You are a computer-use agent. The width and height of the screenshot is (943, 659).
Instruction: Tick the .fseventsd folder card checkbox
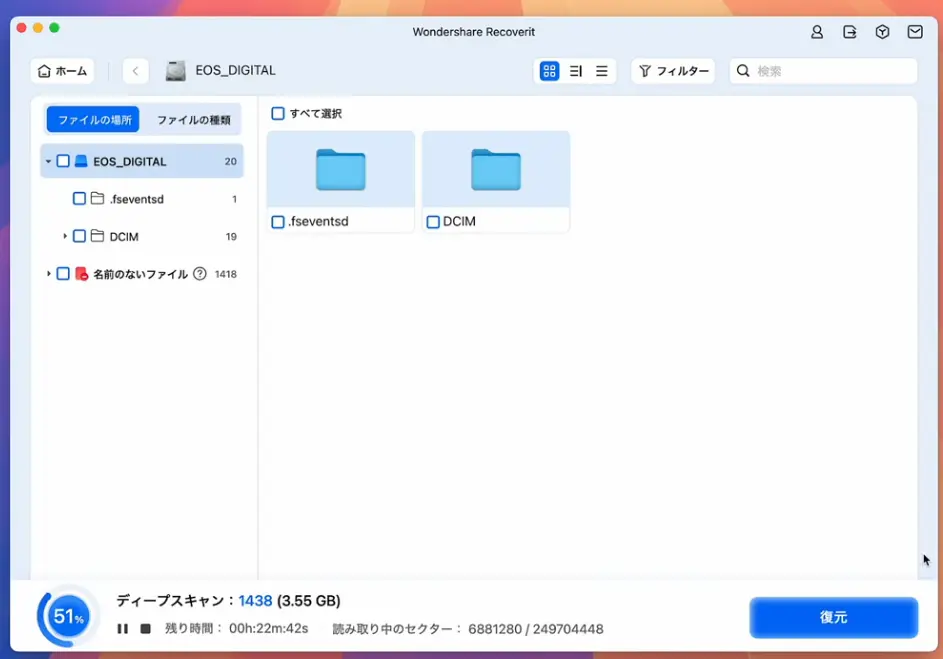[278, 222]
